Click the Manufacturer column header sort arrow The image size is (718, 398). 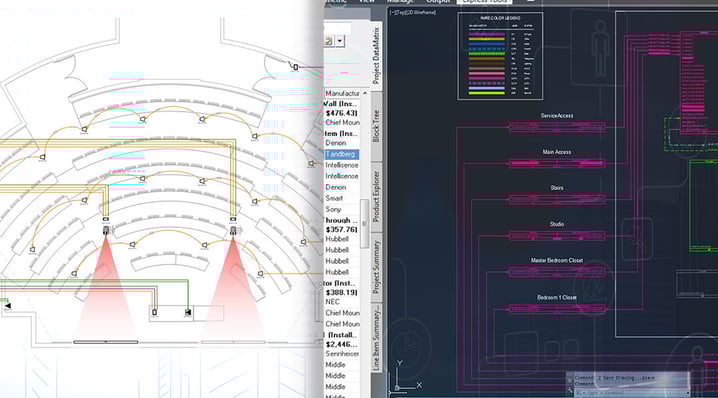point(365,93)
